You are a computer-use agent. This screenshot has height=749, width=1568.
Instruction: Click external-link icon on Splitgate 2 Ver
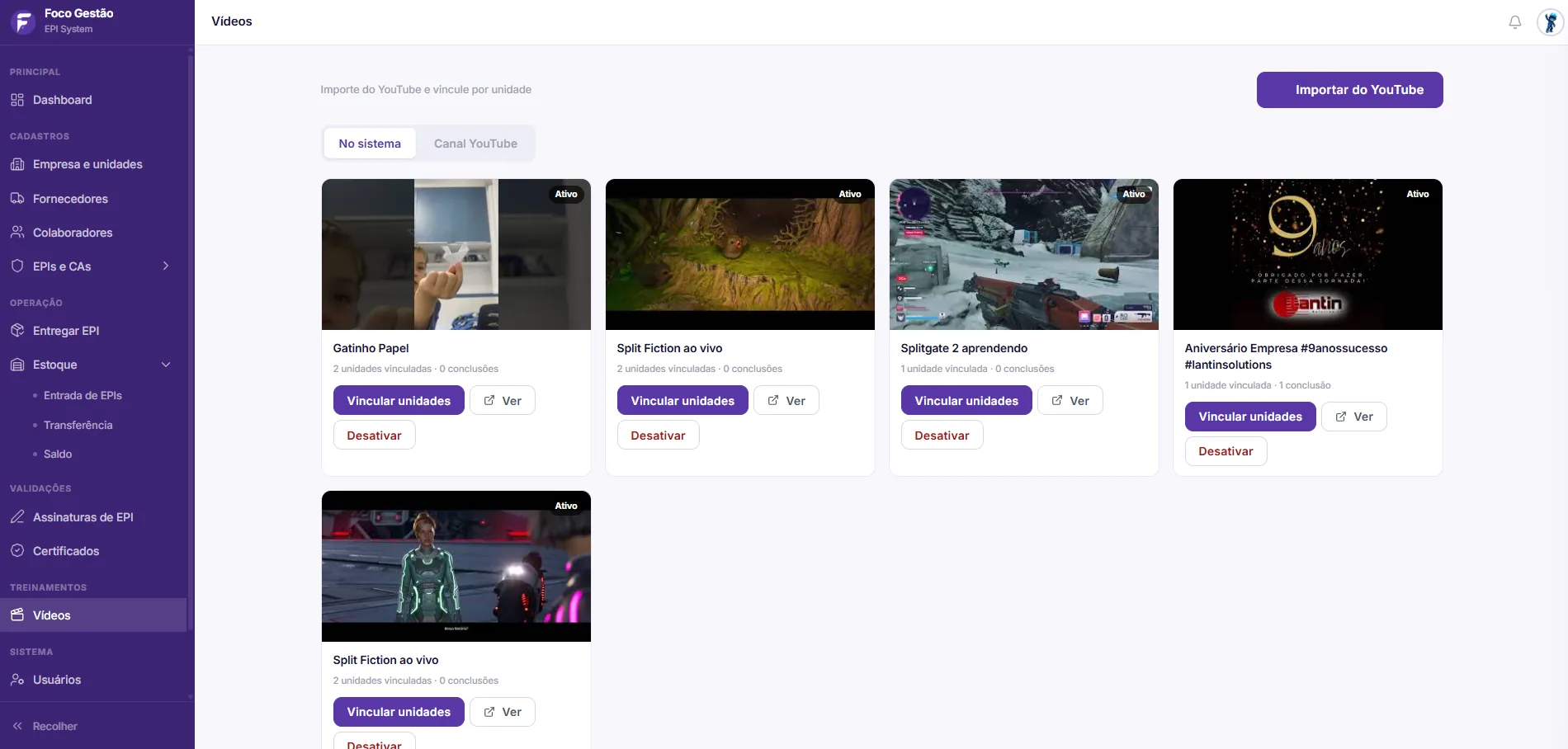coord(1057,400)
